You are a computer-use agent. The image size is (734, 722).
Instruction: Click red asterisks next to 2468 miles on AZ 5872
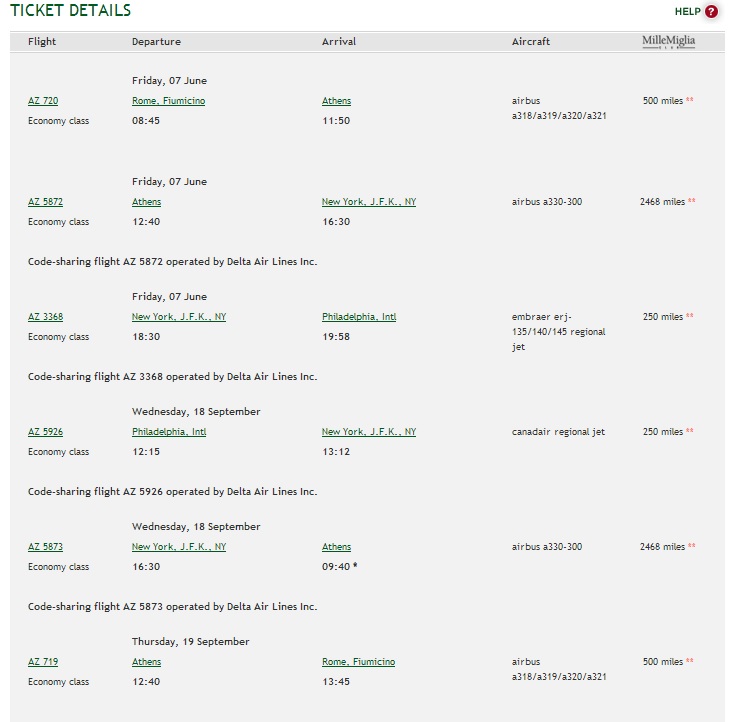[x=691, y=201]
